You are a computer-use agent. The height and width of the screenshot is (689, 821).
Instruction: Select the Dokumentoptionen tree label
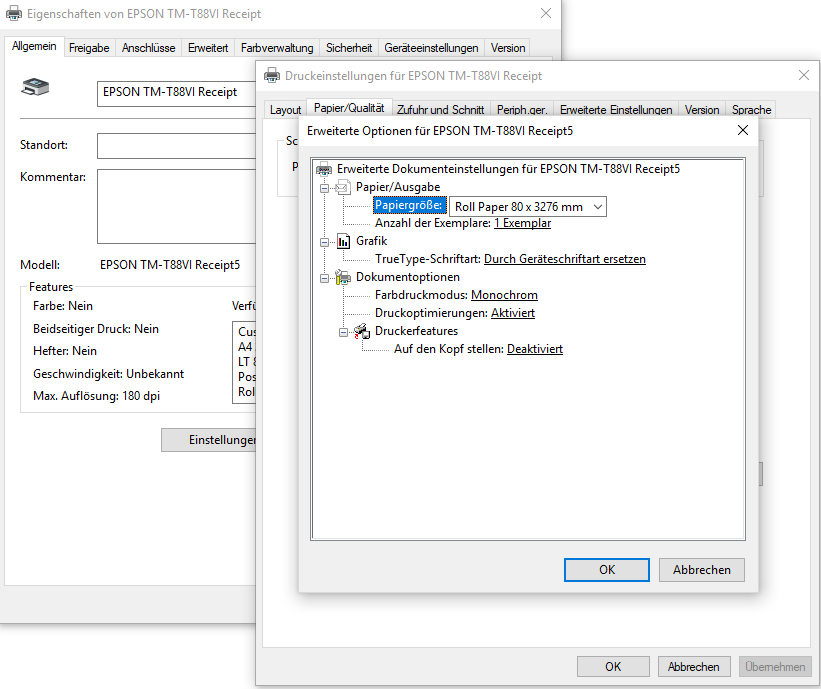[x=408, y=277]
